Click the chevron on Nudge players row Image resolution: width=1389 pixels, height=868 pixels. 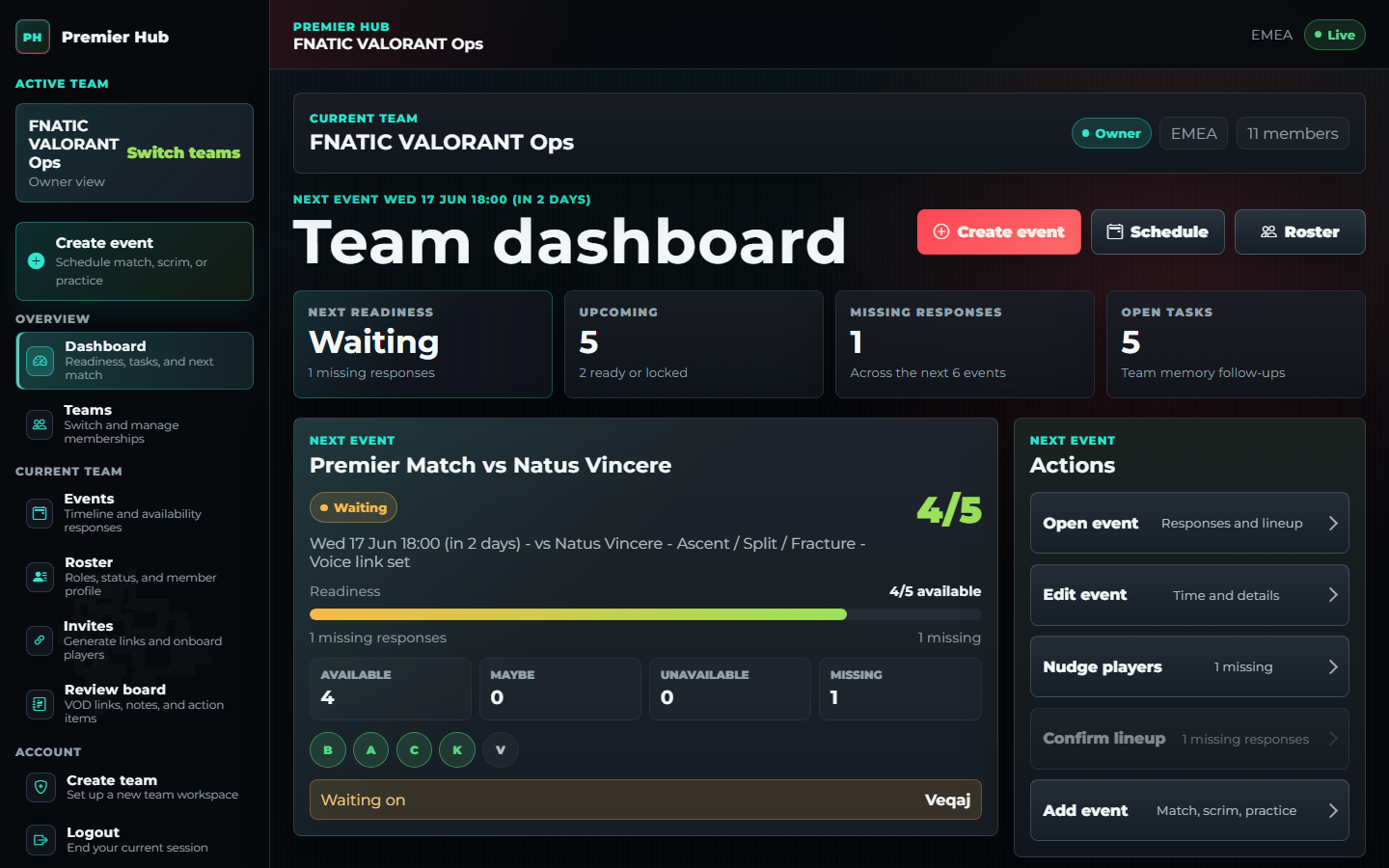click(x=1333, y=666)
